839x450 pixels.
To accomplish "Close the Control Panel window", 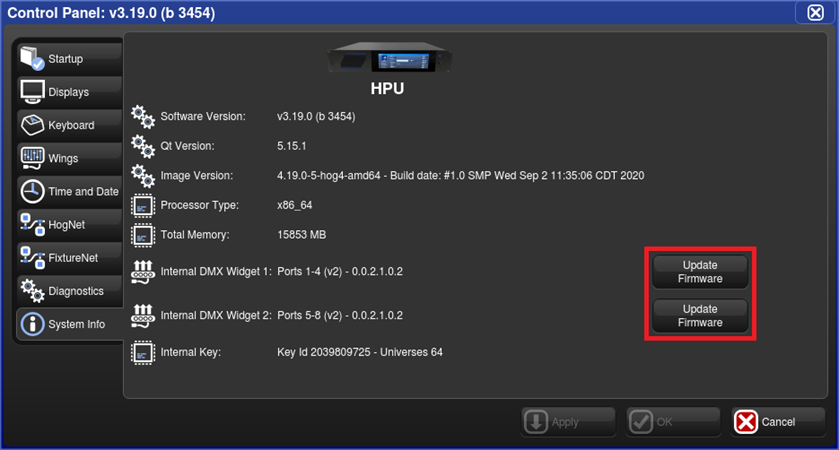I will 815,12.
